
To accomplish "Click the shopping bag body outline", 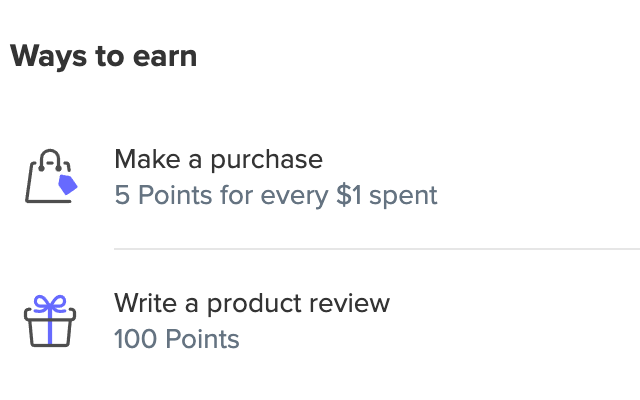I will click(x=45, y=183).
